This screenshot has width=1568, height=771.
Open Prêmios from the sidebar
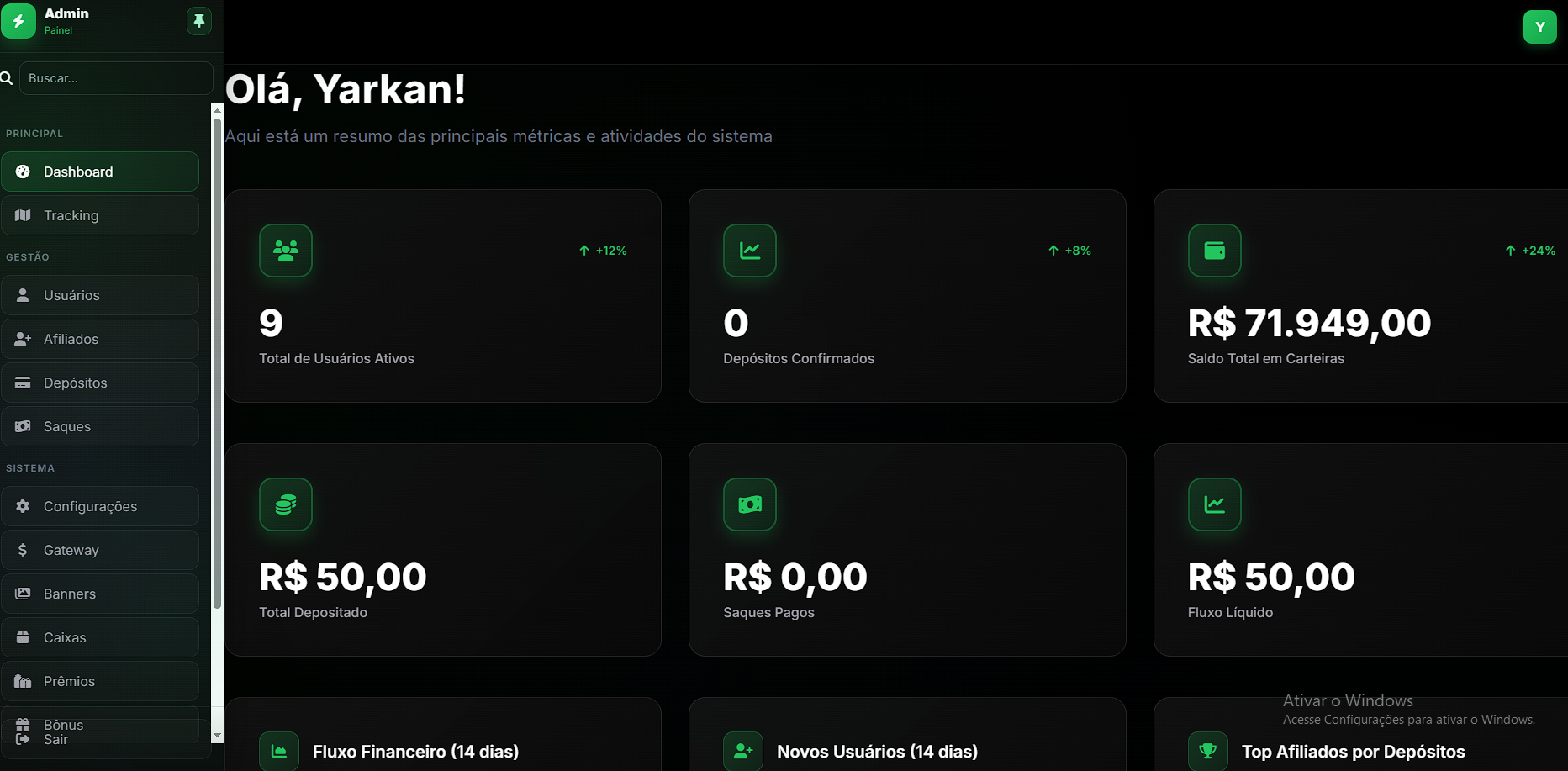pos(100,681)
